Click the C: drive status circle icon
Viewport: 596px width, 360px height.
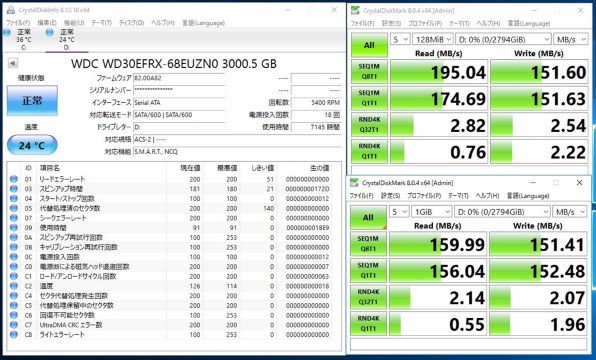pyautogui.click(x=7, y=32)
